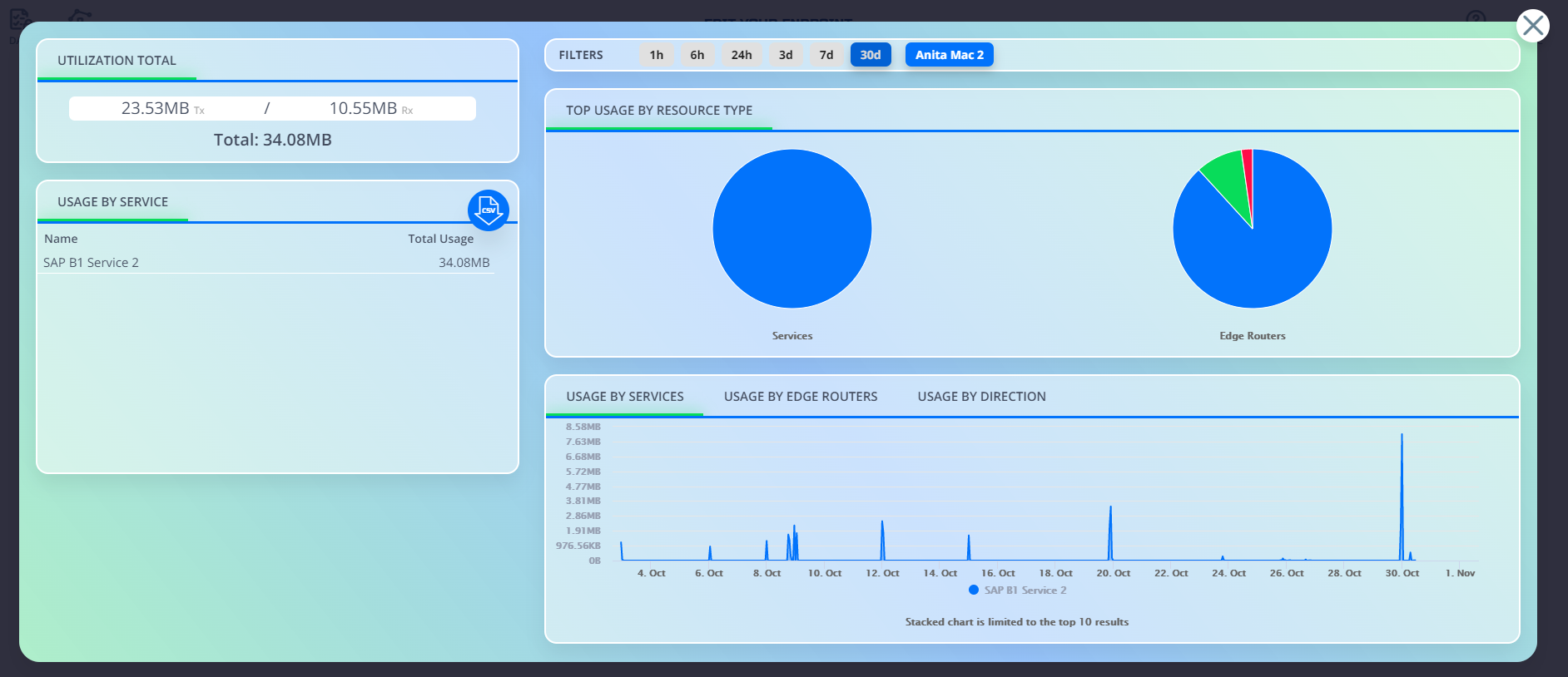The height and width of the screenshot is (677, 1568).
Task: Select the 30d time filter
Action: point(871,55)
